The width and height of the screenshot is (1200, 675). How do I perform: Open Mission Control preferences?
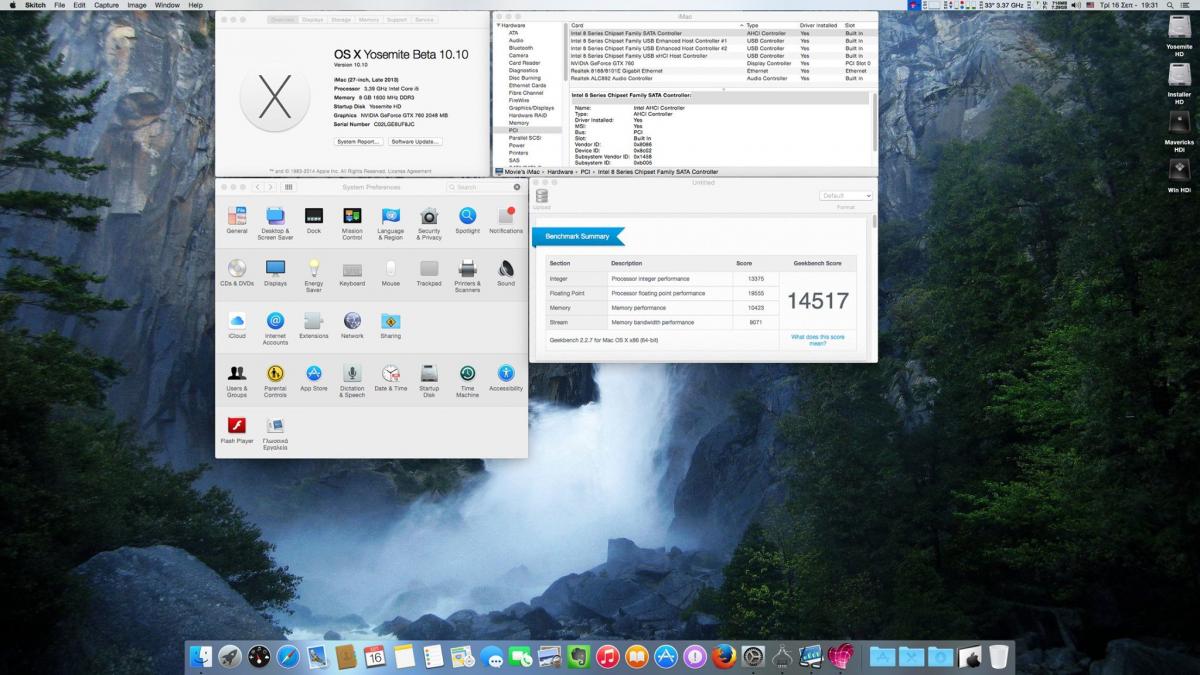click(x=352, y=222)
